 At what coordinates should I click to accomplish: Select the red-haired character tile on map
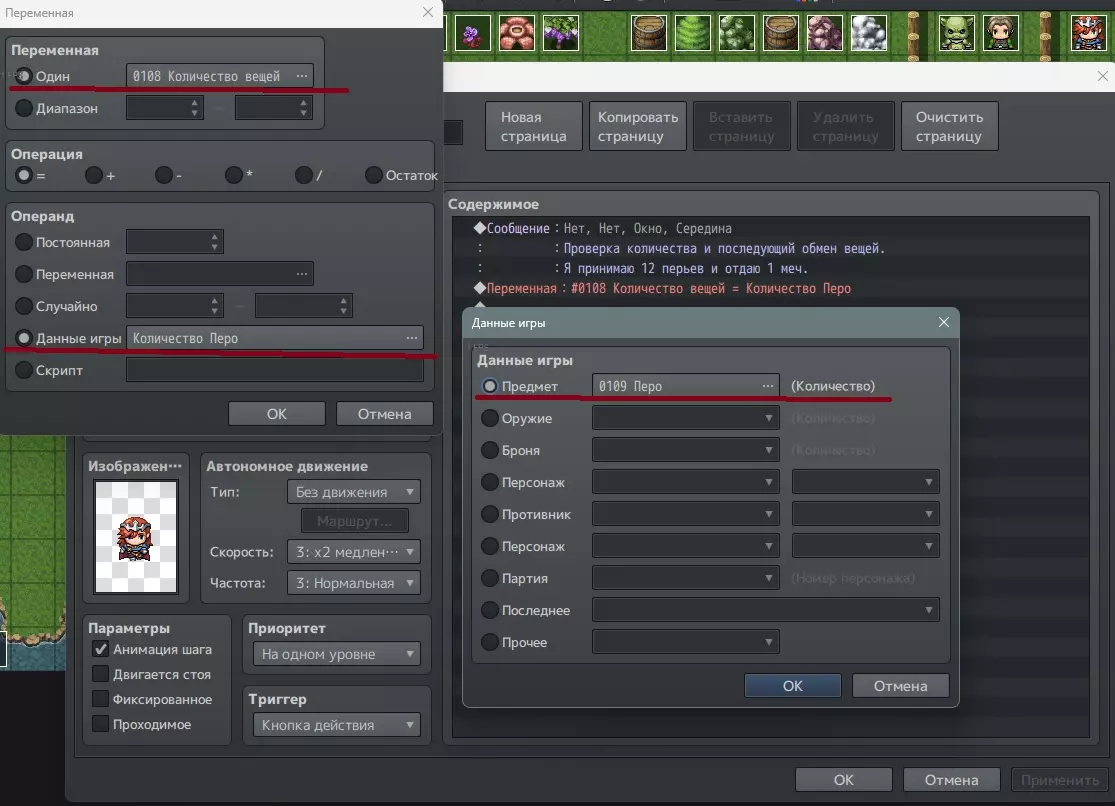tap(1089, 33)
